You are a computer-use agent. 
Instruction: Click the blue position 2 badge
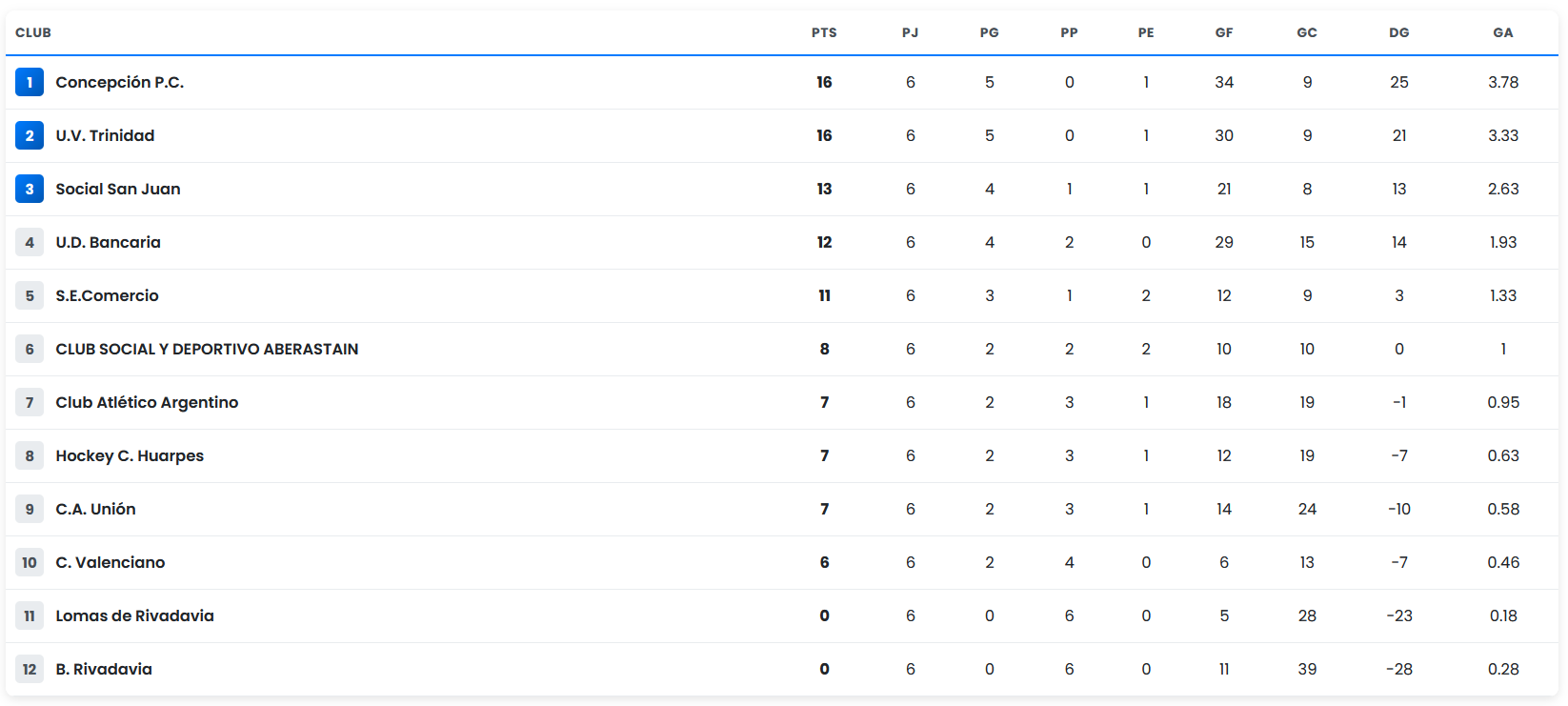click(x=30, y=135)
